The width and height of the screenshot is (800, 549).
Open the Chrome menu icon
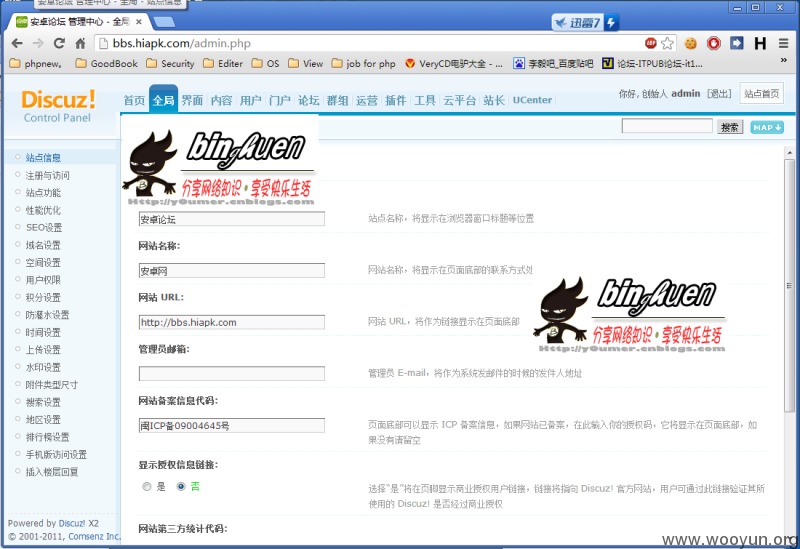tap(784, 43)
